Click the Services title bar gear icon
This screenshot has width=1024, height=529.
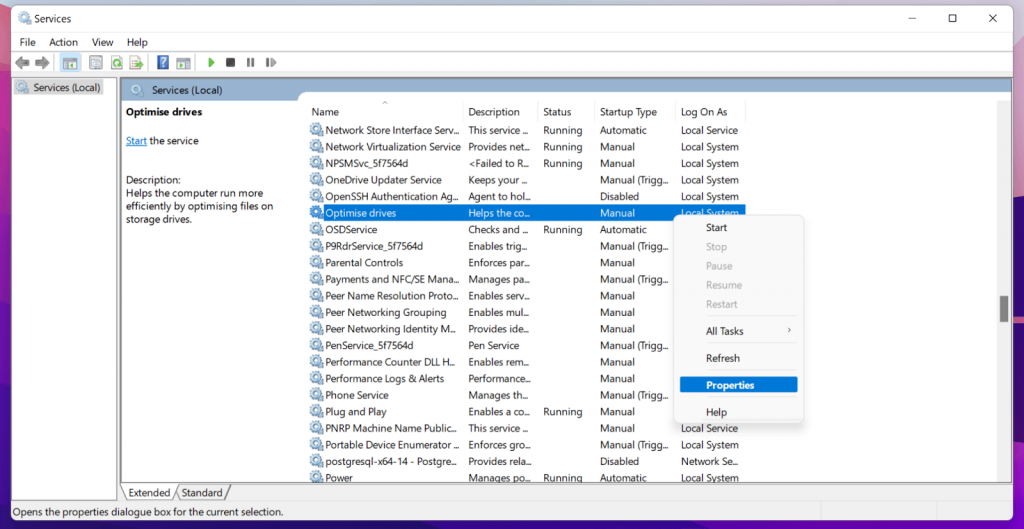[x=25, y=18]
